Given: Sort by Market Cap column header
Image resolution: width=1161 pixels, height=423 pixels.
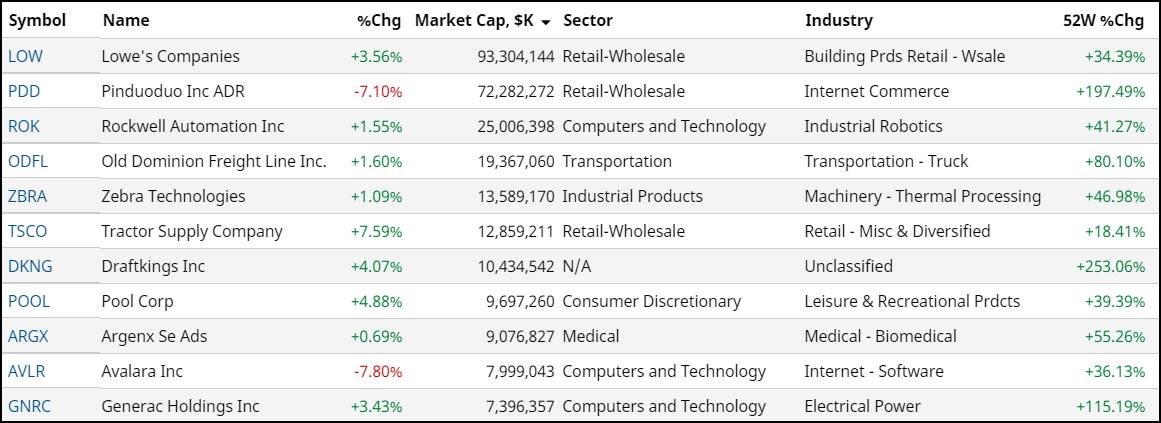Looking at the screenshot, I should 481,20.
